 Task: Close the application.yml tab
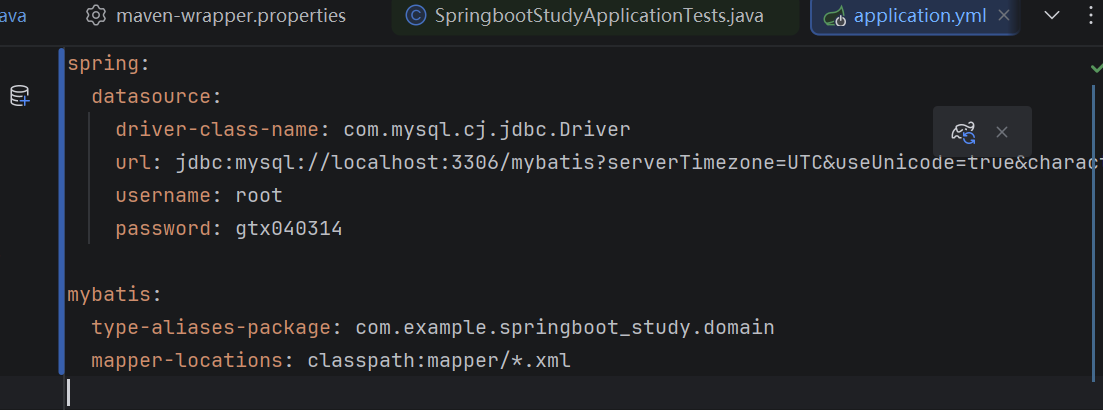1005,15
